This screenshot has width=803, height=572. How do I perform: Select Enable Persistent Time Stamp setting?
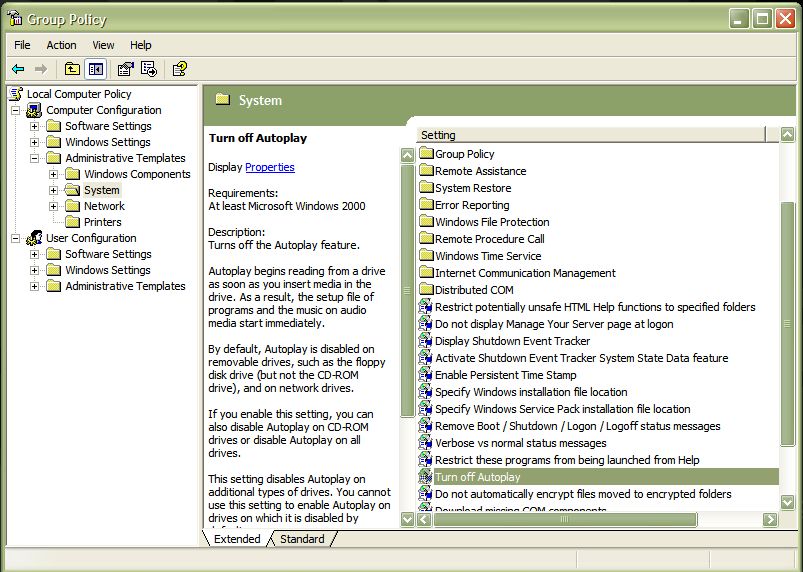coord(498,374)
